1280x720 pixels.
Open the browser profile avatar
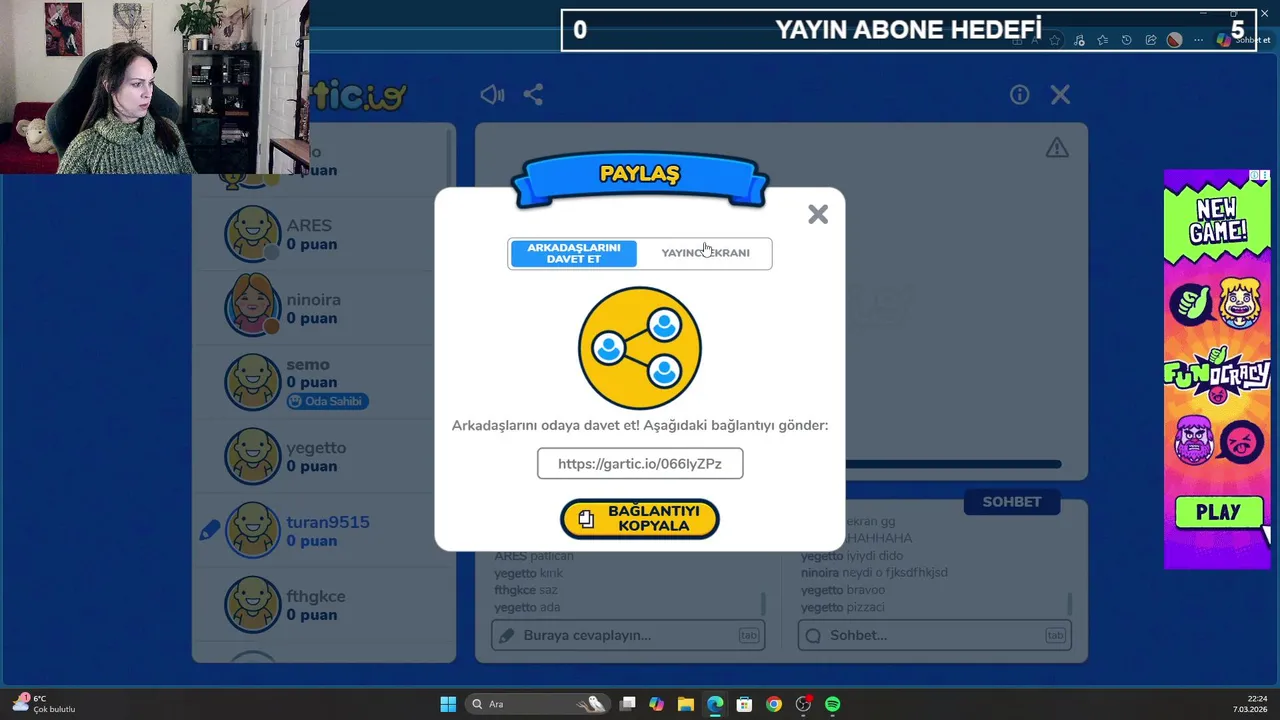[1174, 40]
